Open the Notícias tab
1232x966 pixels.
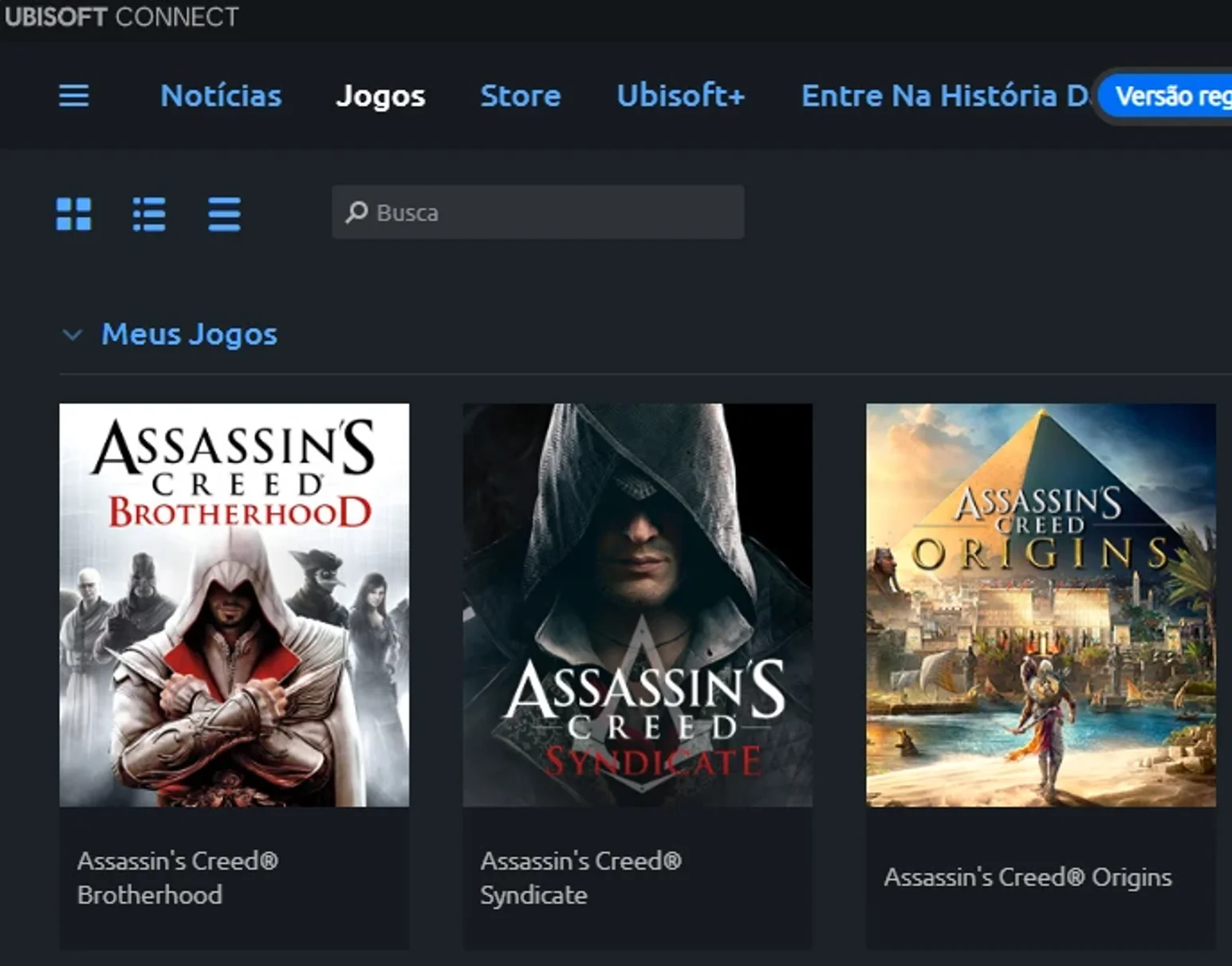(x=221, y=96)
